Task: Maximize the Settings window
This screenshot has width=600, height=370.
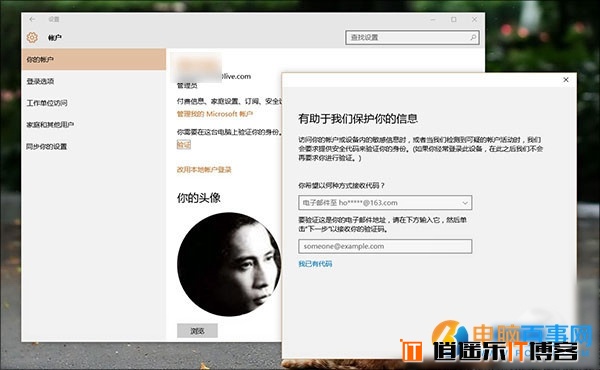Action: [x=453, y=19]
